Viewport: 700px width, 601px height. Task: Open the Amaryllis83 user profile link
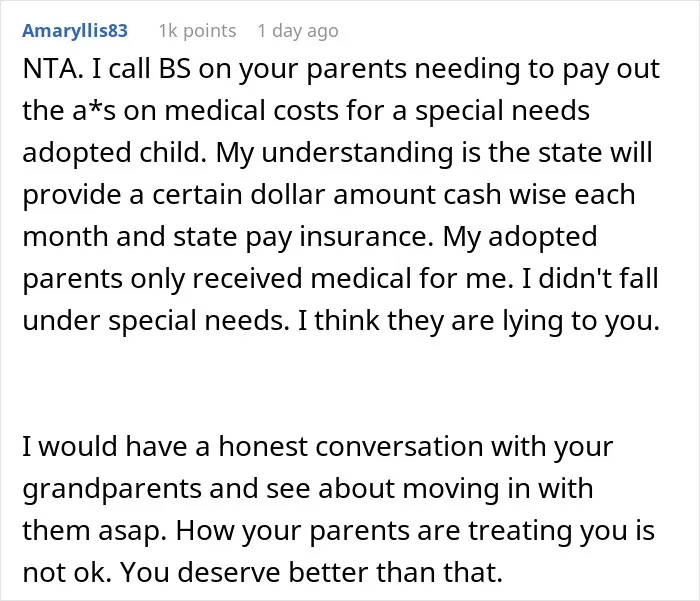pos(75,31)
